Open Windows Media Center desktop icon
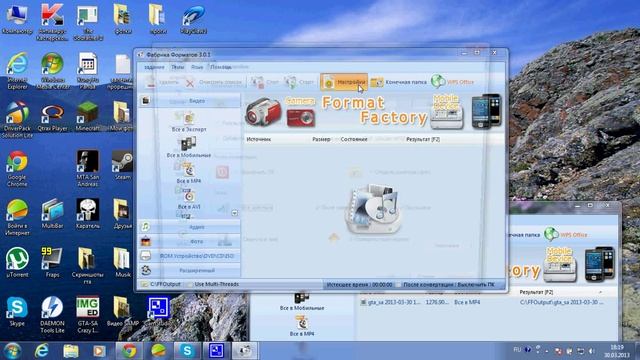 (52, 71)
